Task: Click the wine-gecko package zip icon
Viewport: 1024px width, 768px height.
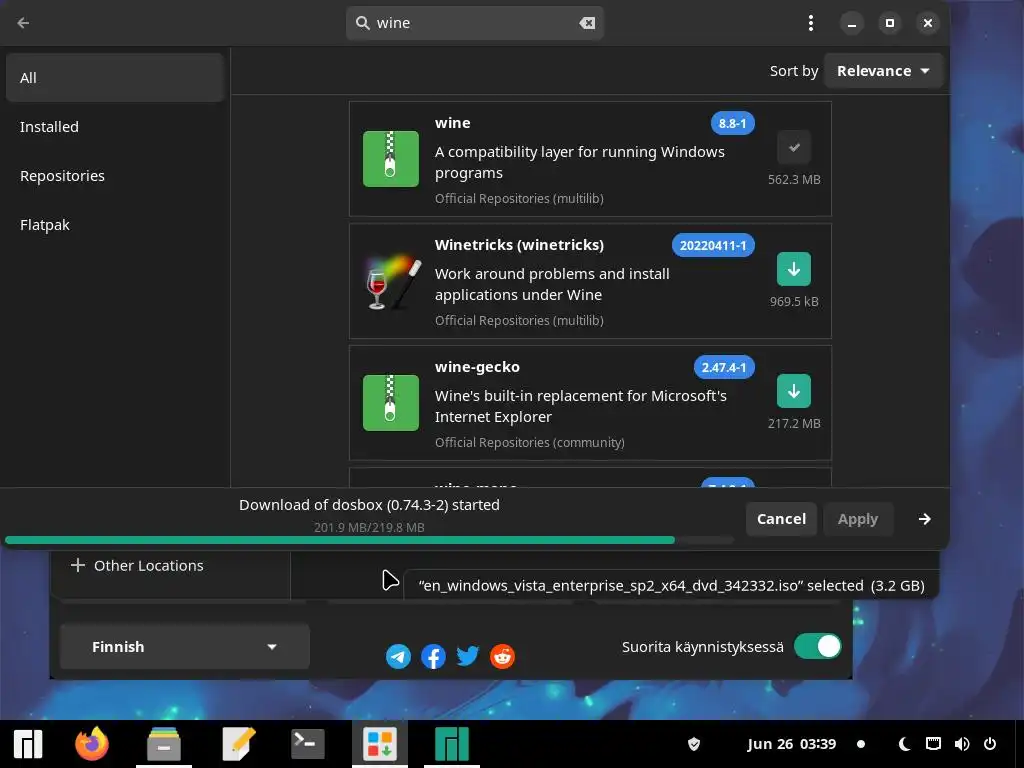Action: click(x=391, y=402)
